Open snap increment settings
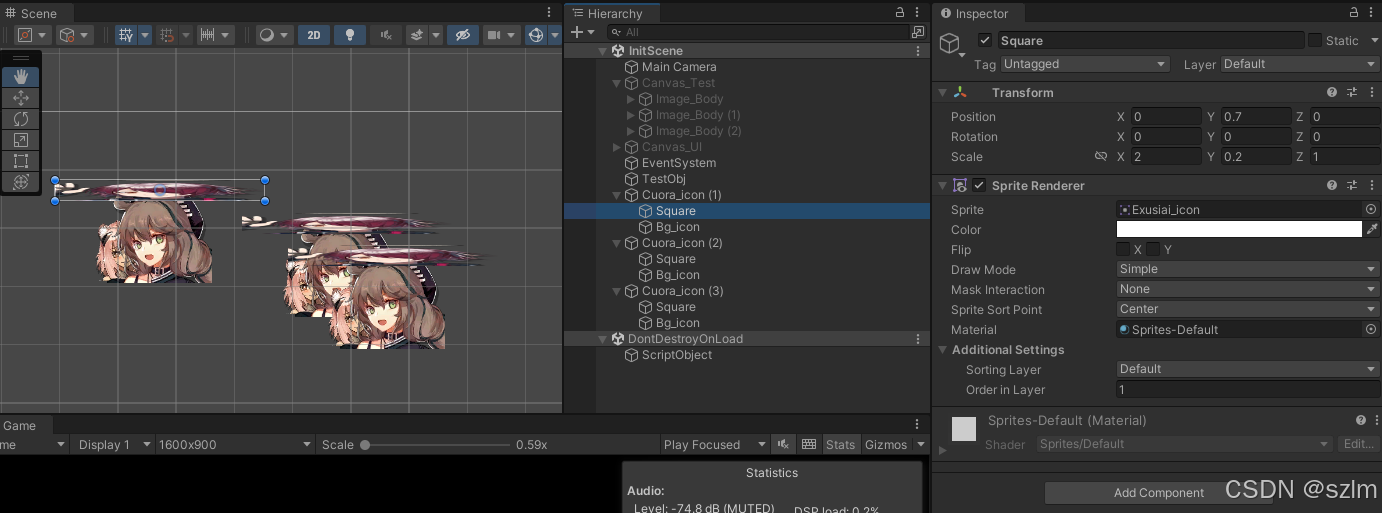This screenshot has height=513, width=1382. coord(216,35)
